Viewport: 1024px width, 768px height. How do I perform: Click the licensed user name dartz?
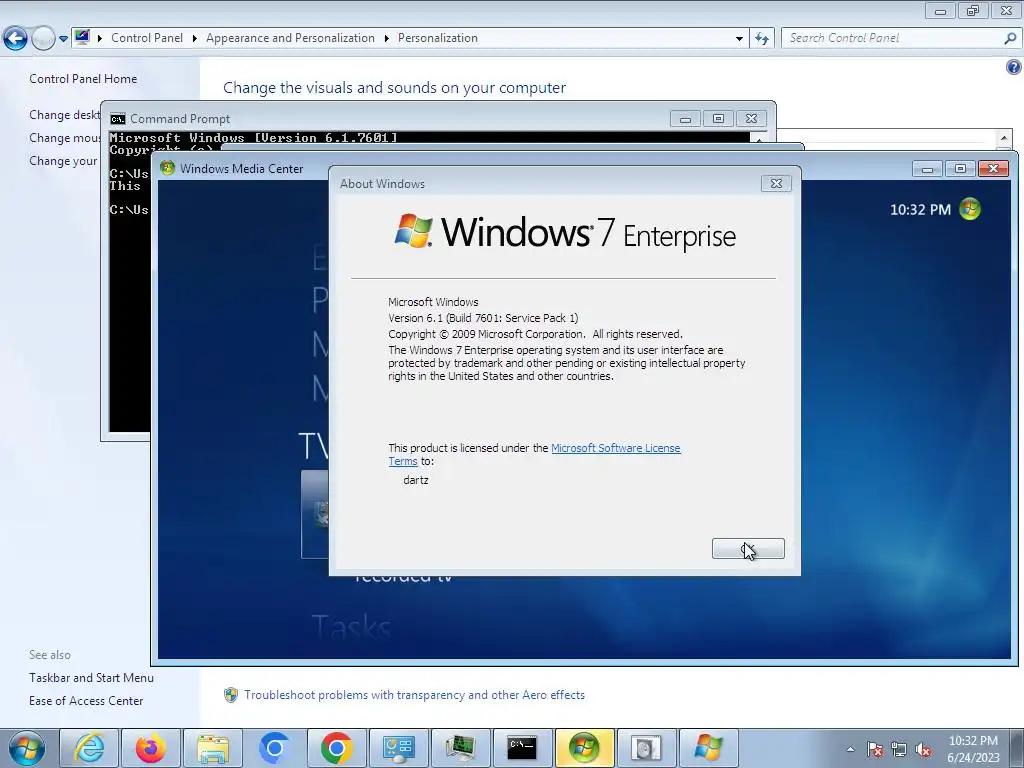pyautogui.click(x=415, y=480)
